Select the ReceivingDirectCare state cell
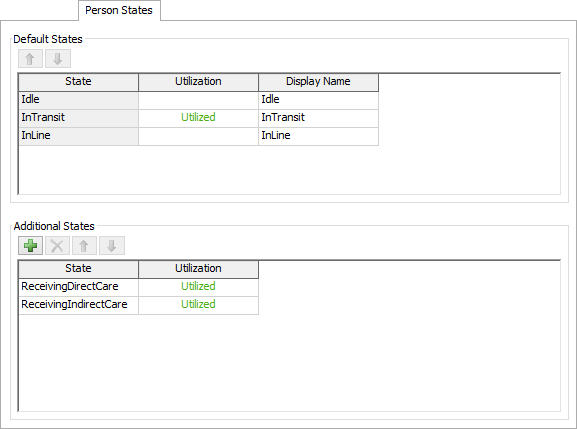 [x=78, y=287]
